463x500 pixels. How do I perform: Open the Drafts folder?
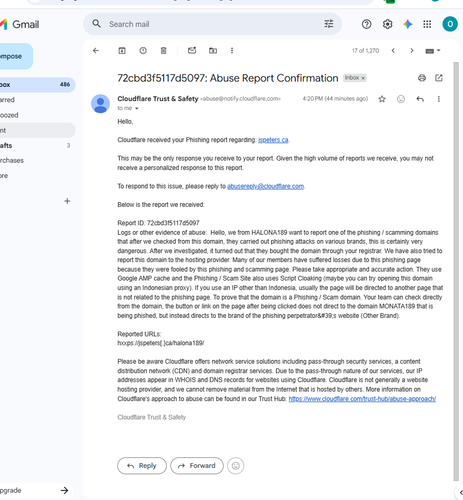tap(37, 146)
